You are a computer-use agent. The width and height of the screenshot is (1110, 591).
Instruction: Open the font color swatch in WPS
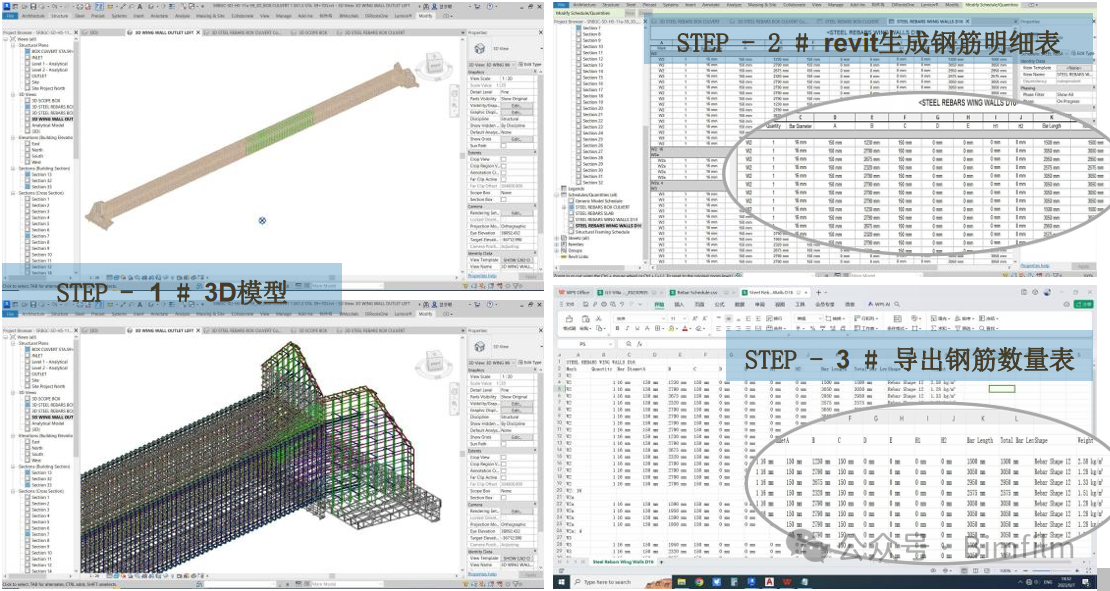685,328
